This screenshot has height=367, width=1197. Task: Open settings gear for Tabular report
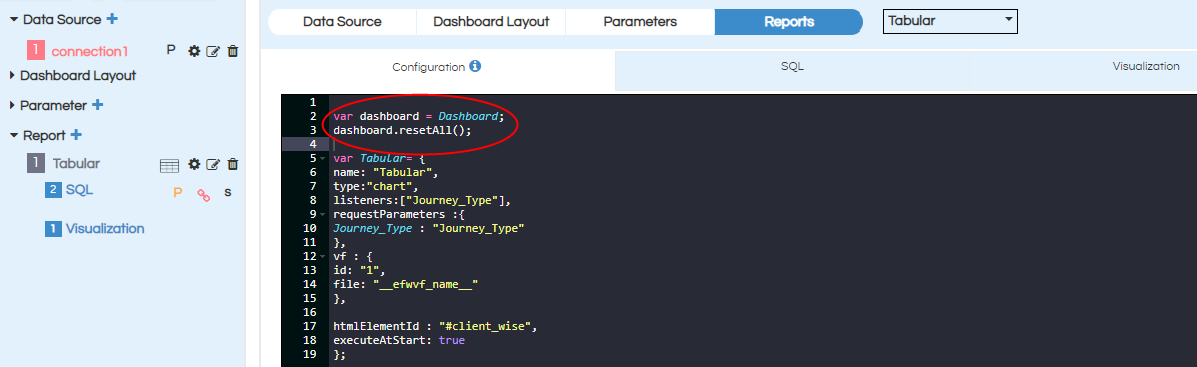(194, 164)
